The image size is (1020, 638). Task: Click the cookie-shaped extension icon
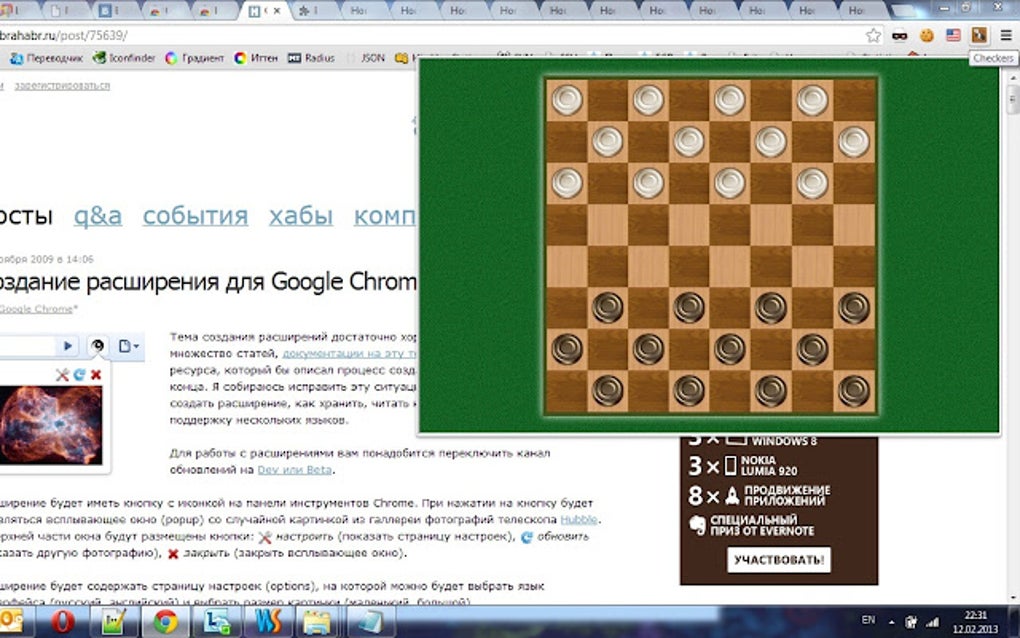coord(926,35)
